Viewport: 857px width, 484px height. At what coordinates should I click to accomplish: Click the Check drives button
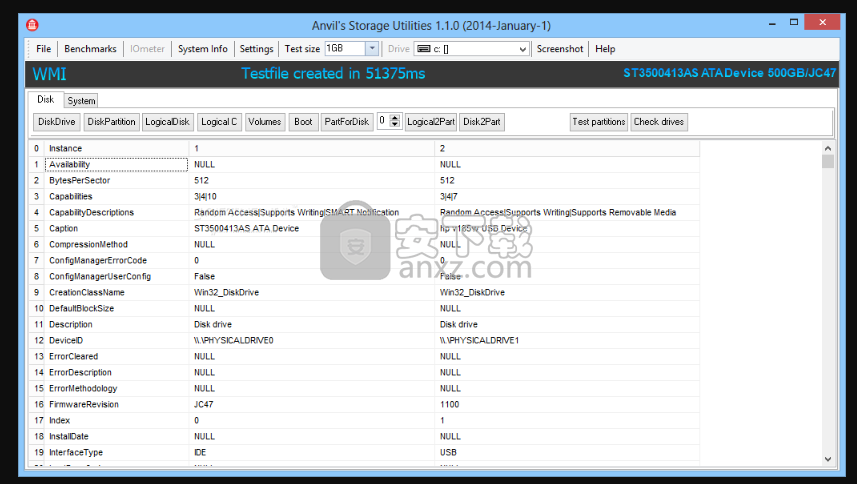coord(659,122)
